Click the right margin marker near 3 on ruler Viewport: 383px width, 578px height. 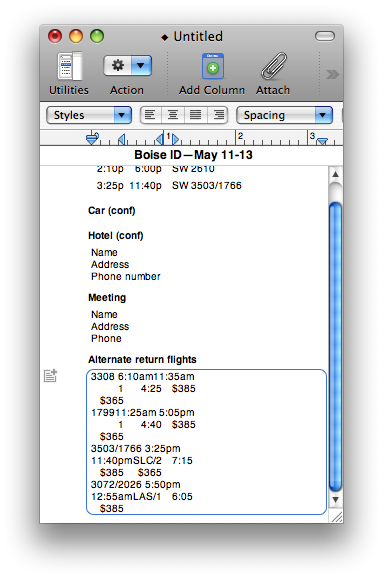[322, 141]
